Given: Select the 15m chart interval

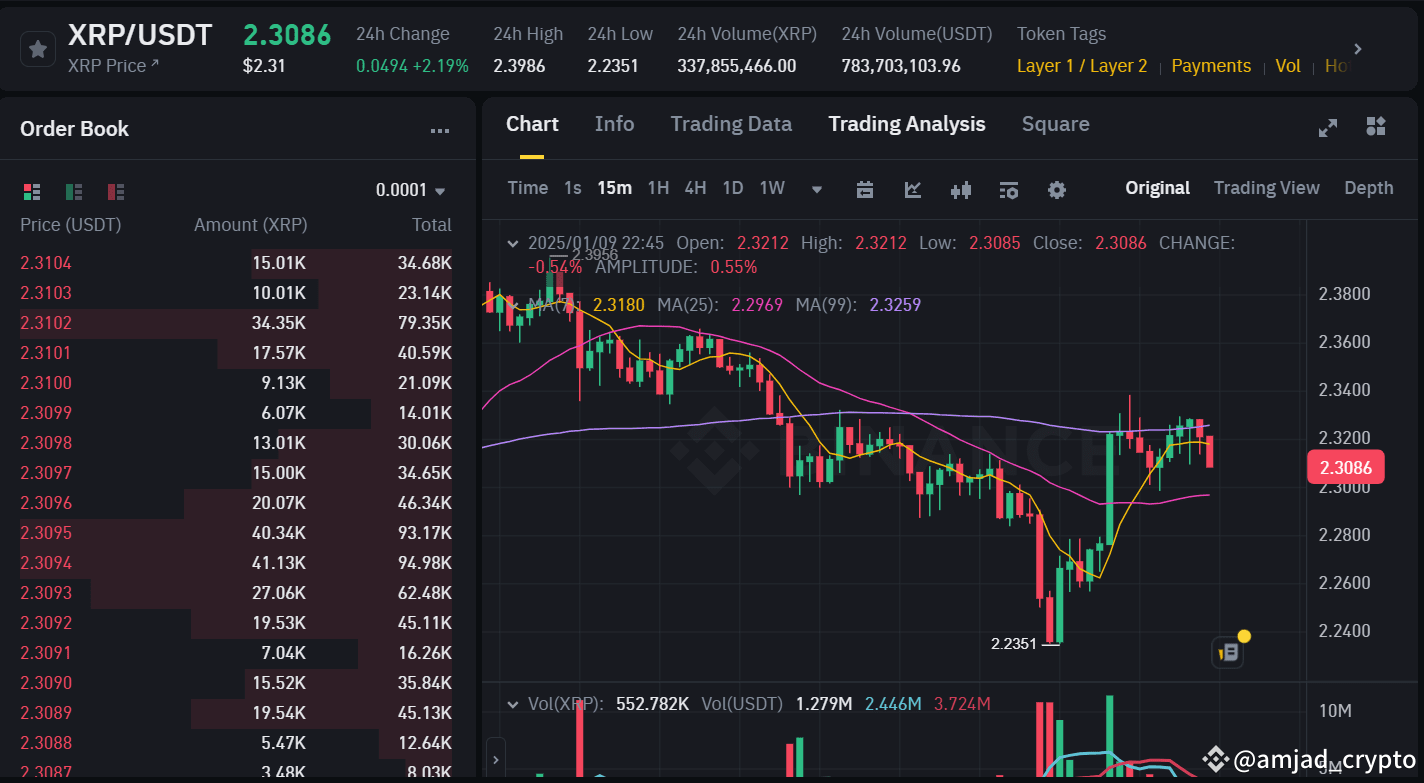Looking at the screenshot, I should 614,188.
